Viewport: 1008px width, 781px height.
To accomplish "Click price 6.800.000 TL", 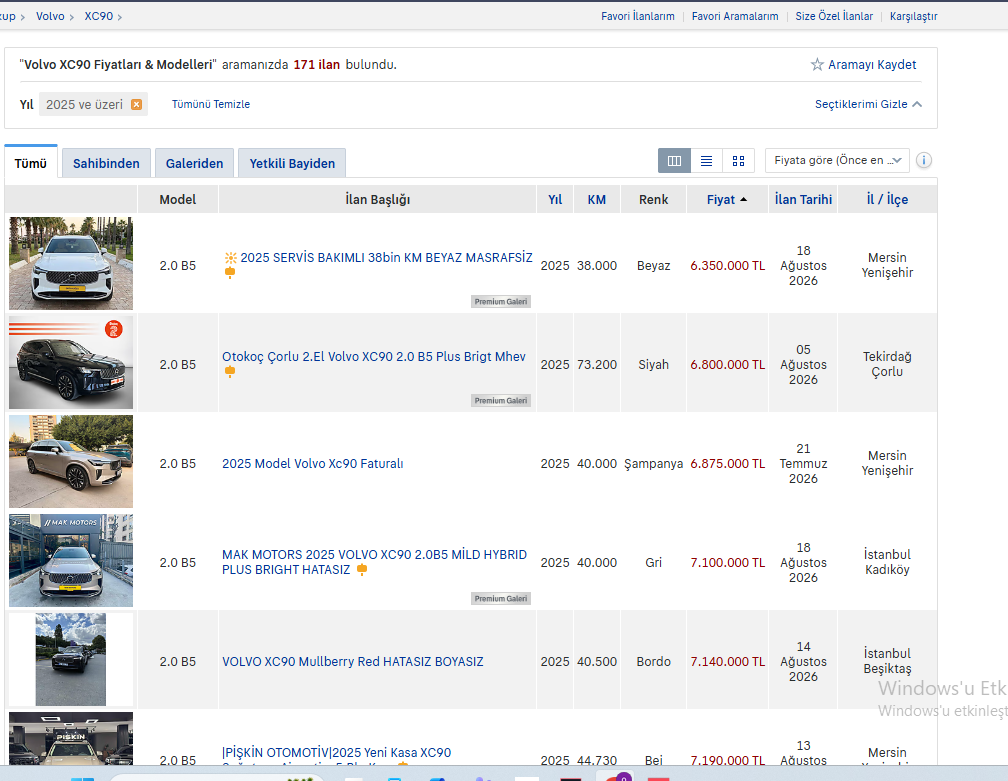I will click(727, 364).
